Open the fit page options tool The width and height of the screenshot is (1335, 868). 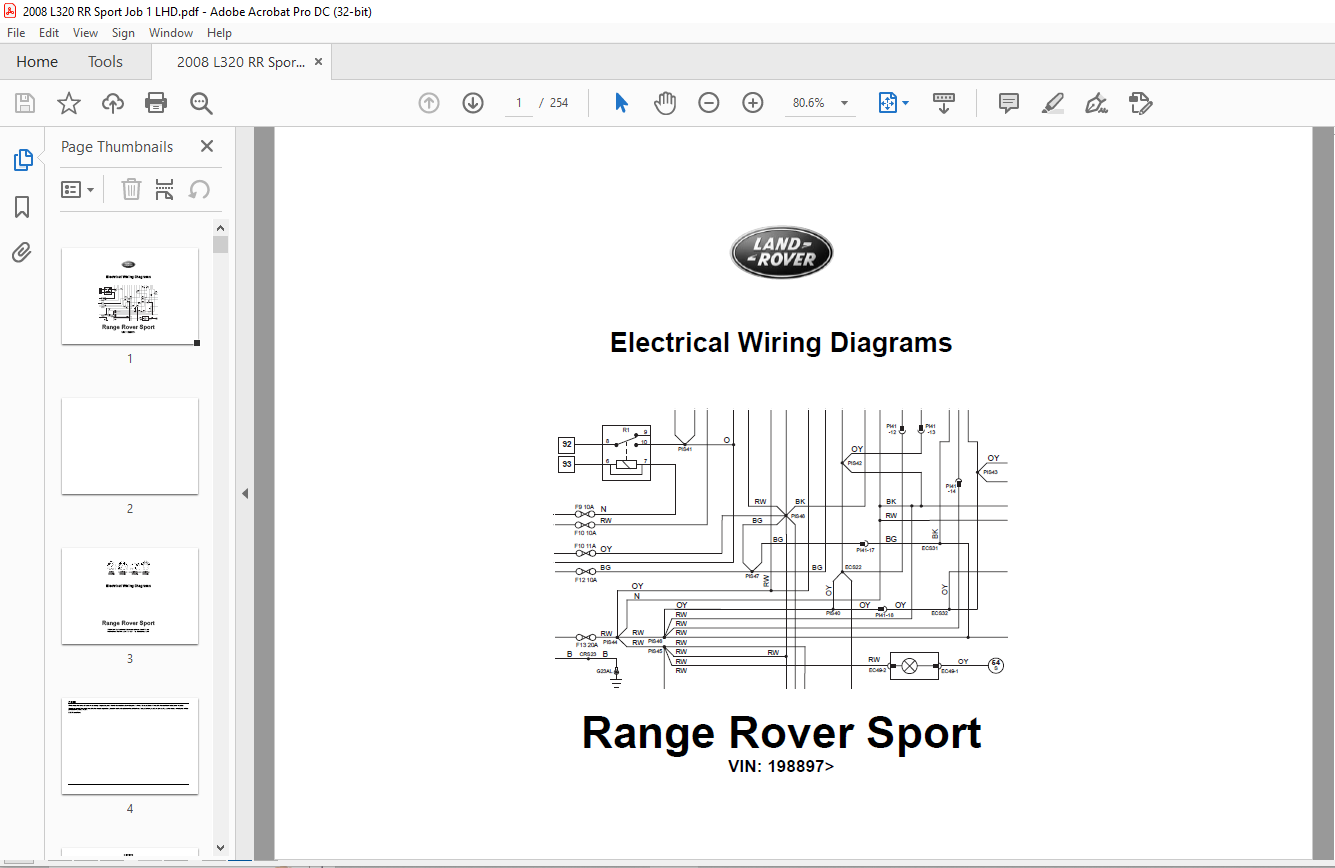tap(888, 103)
